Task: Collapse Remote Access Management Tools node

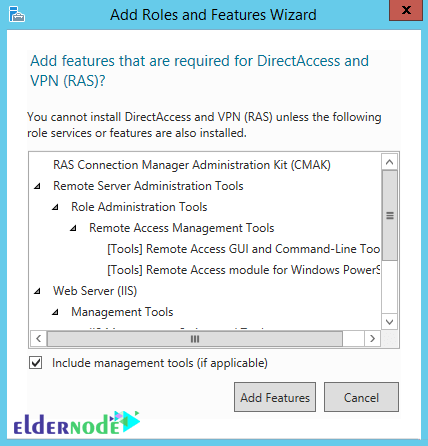Action: (x=73, y=228)
